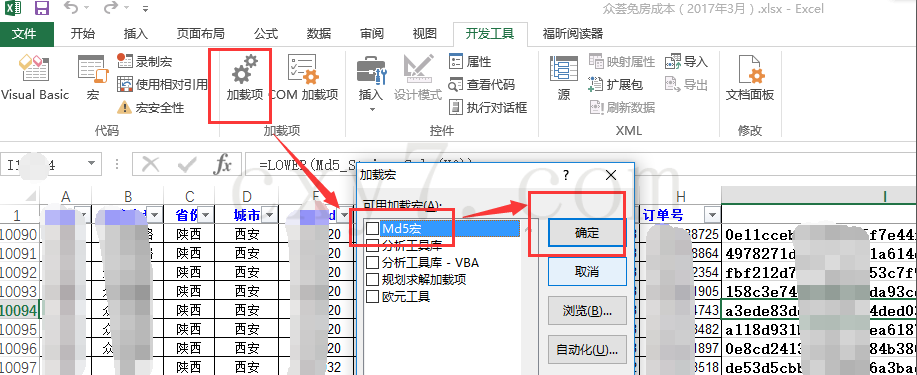
Task: Switch to the 插入 insert tab
Action: tap(136, 33)
